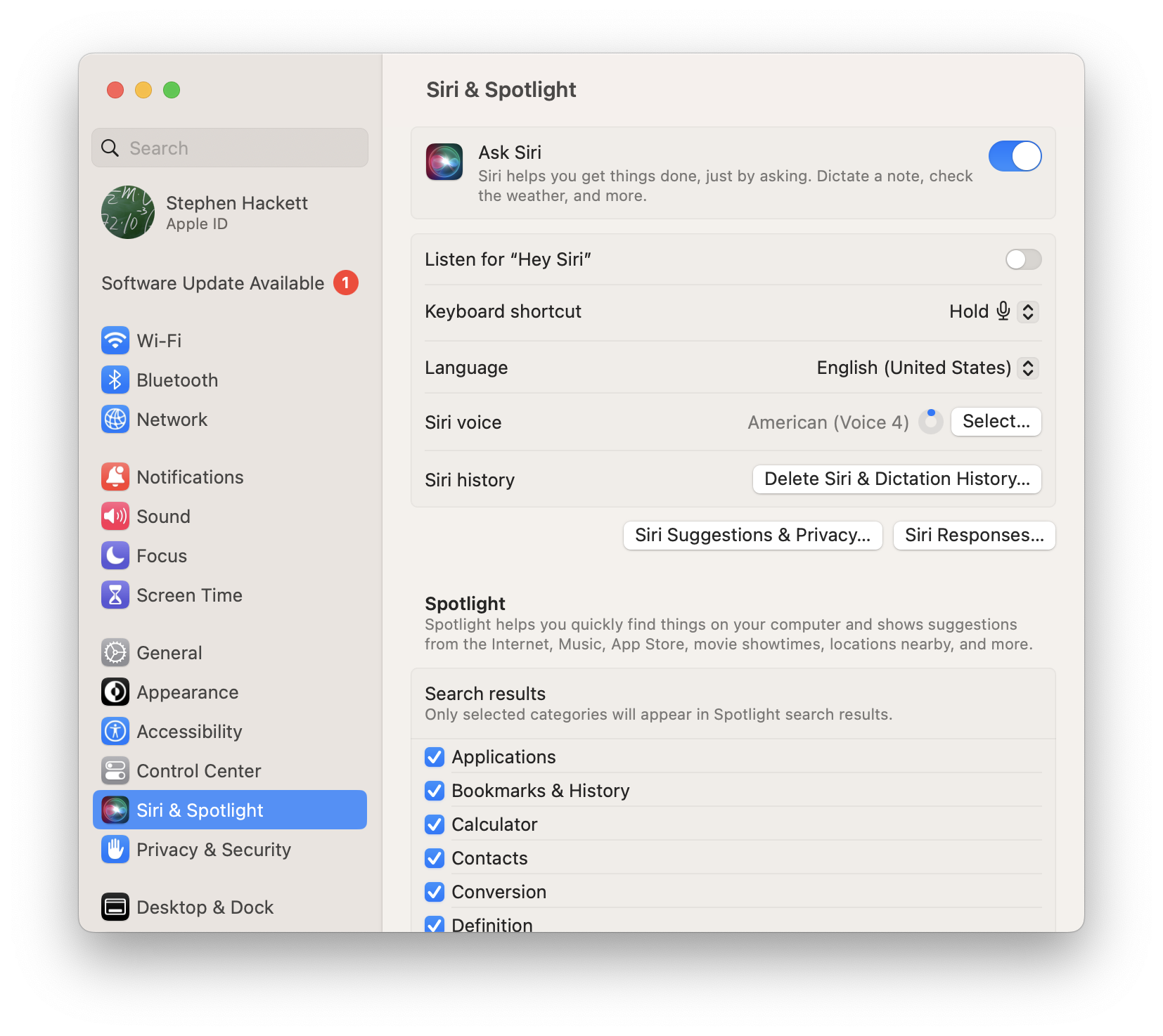
Task: Click the Search field in sidebar
Action: [230, 148]
